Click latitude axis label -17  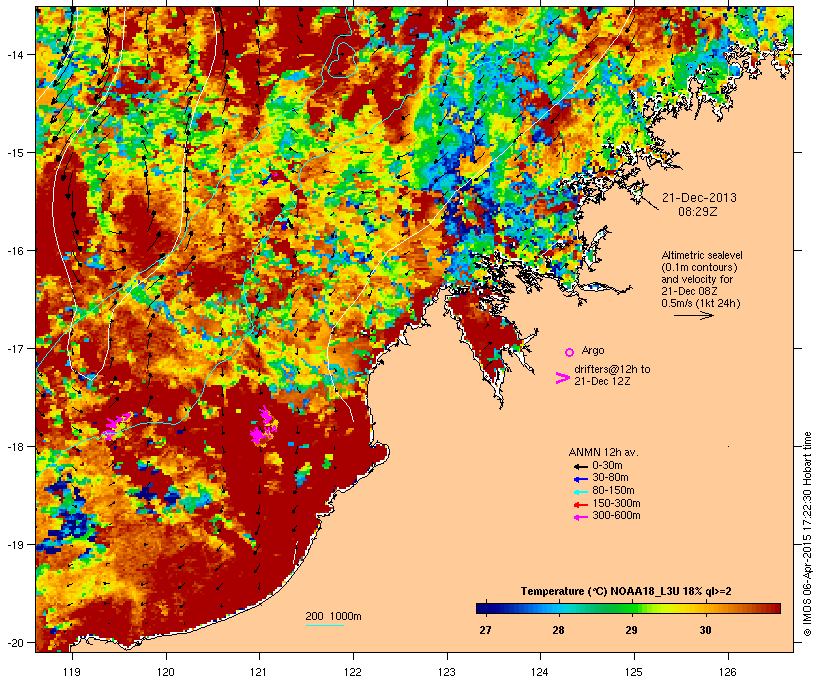coord(14,348)
